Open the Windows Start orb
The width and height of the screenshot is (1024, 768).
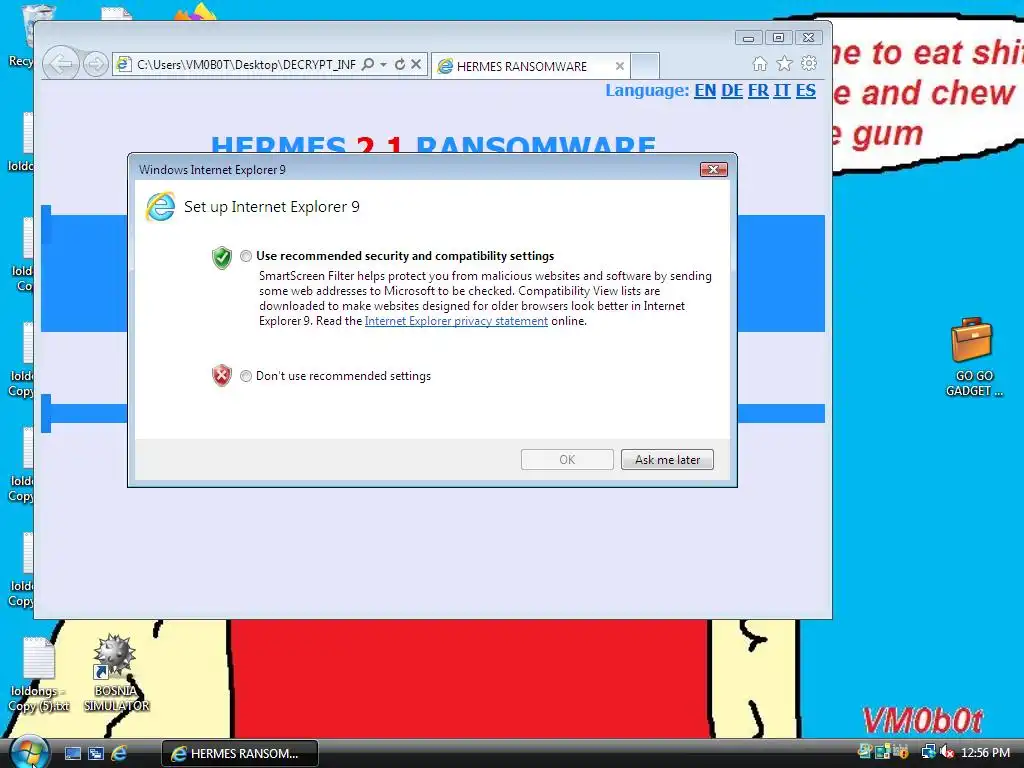(29, 753)
